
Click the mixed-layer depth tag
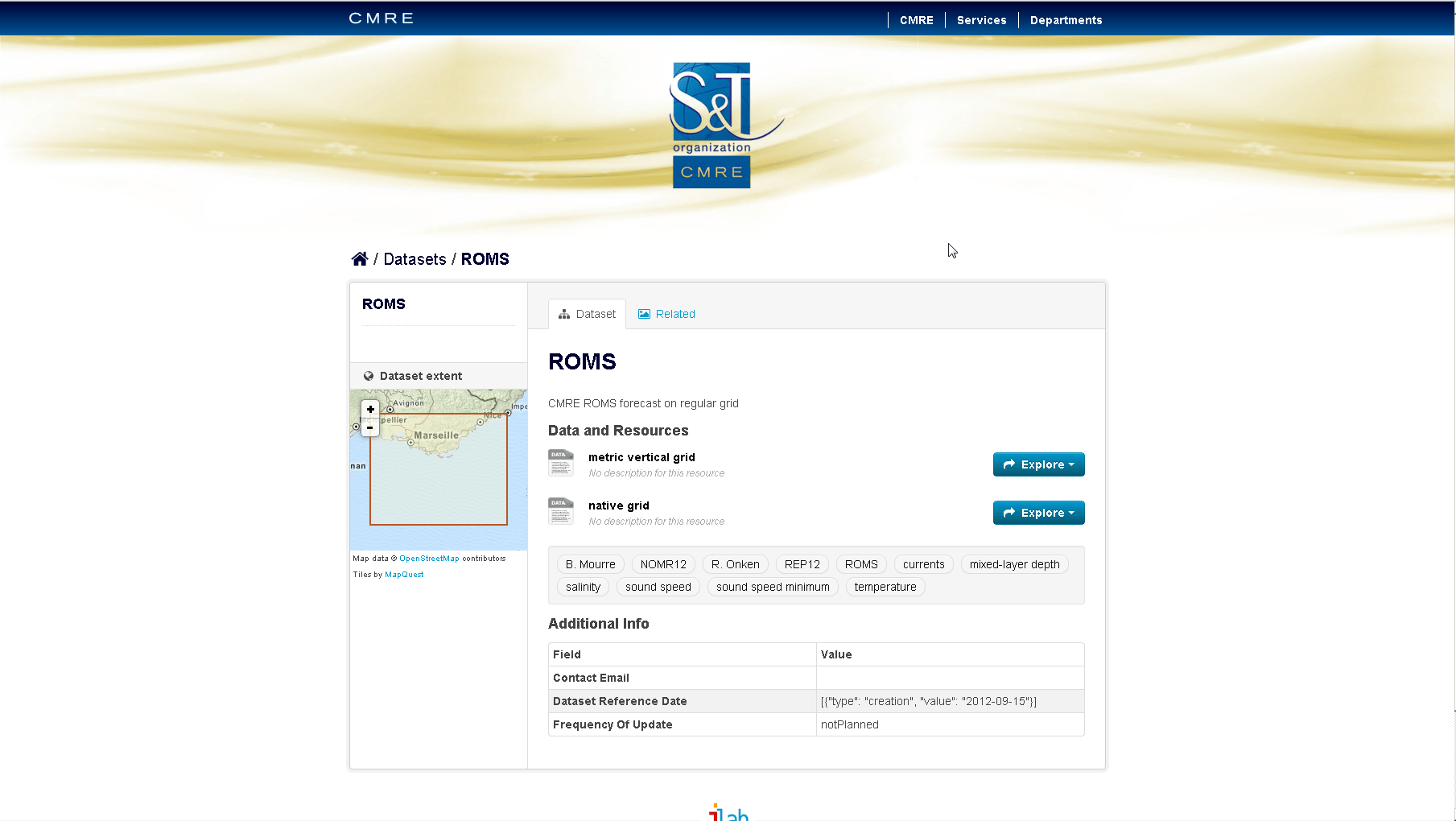pyautogui.click(x=1014, y=564)
